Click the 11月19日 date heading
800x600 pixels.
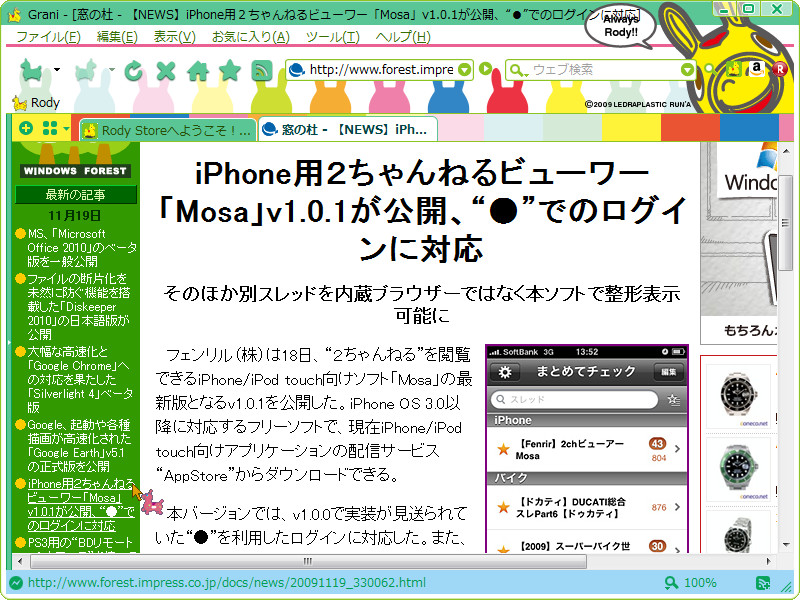[74, 215]
